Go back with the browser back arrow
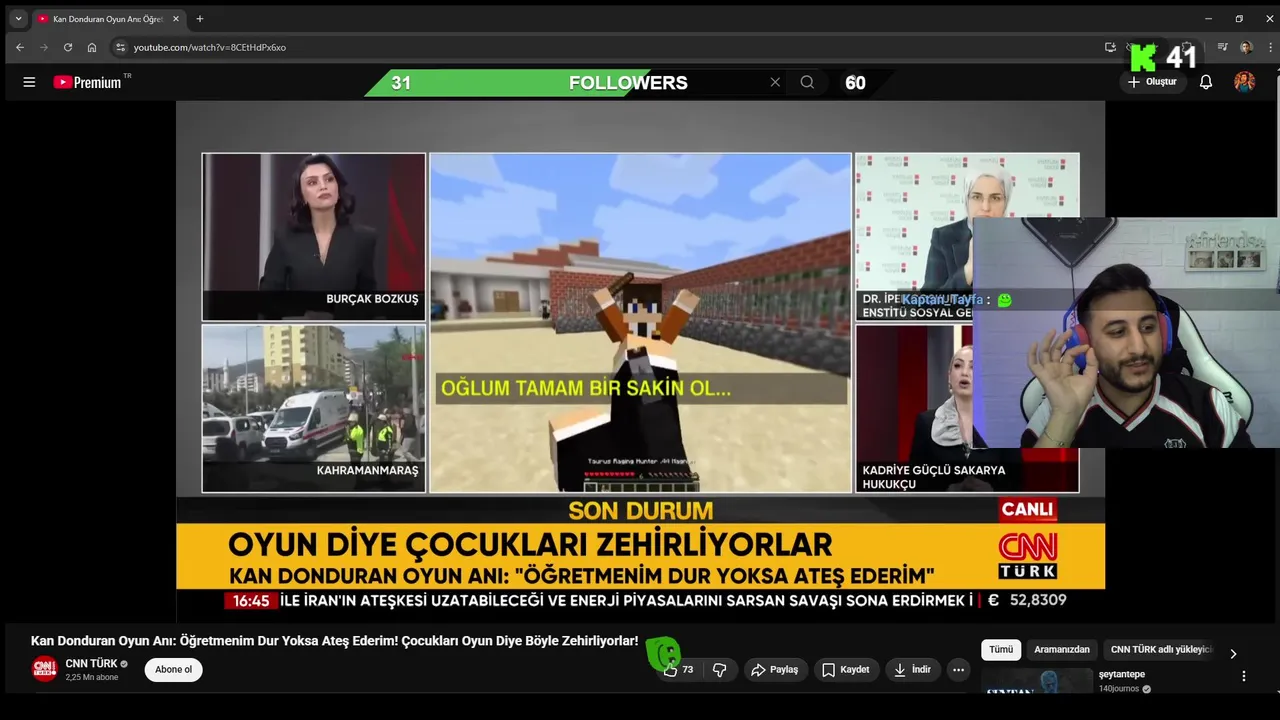Image resolution: width=1280 pixels, height=720 pixels. click(x=20, y=47)
